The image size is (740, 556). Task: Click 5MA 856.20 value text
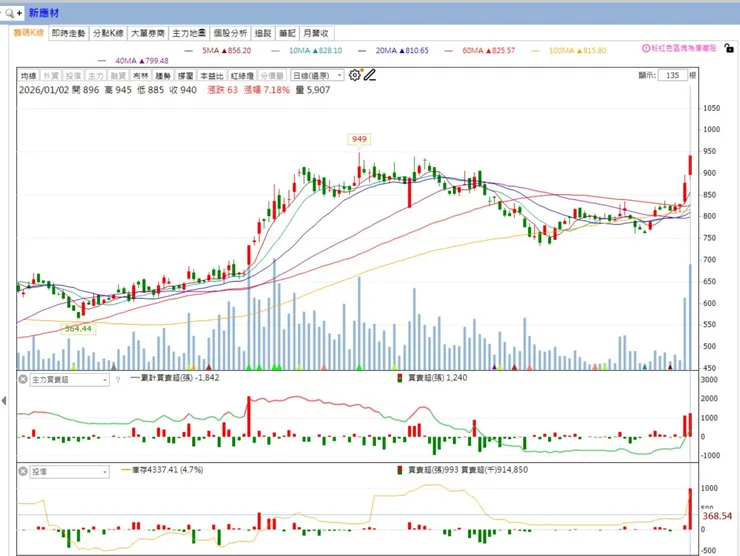click(x=227, y=51)
